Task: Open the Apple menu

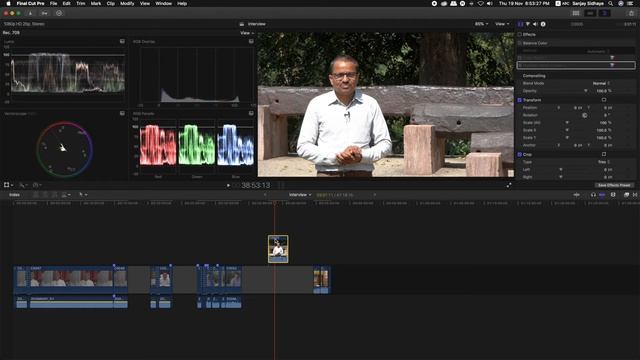Action: point(8,3)
